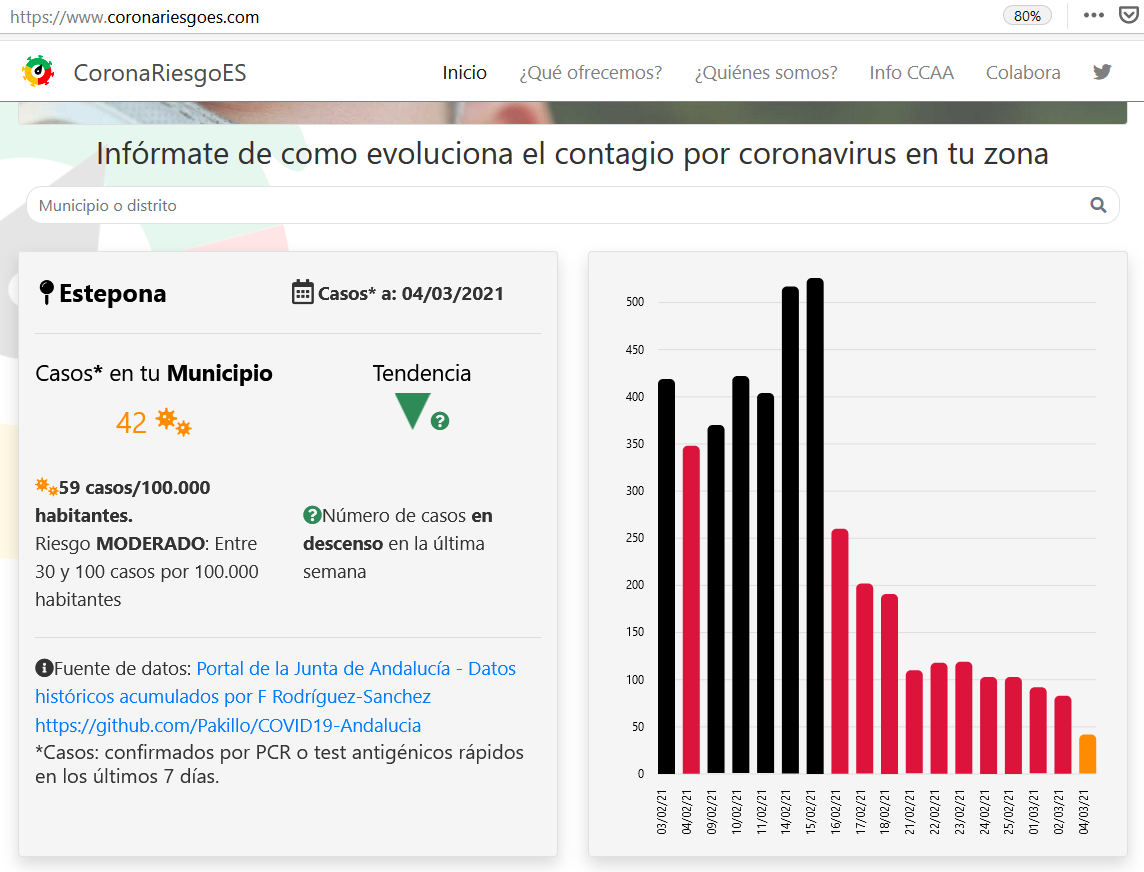
Task: Click the 80% zoom level badge
Action: click(x=1027, y=16)
